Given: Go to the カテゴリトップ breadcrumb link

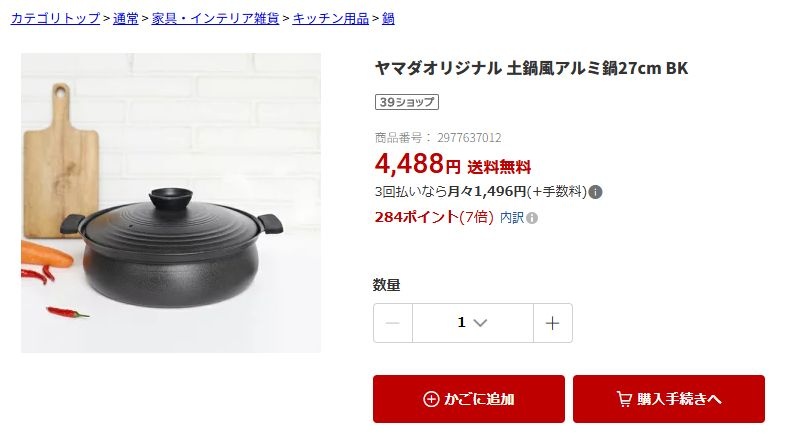Looking at the screenshot, I should pyautogui.click(x=55, y=19).
